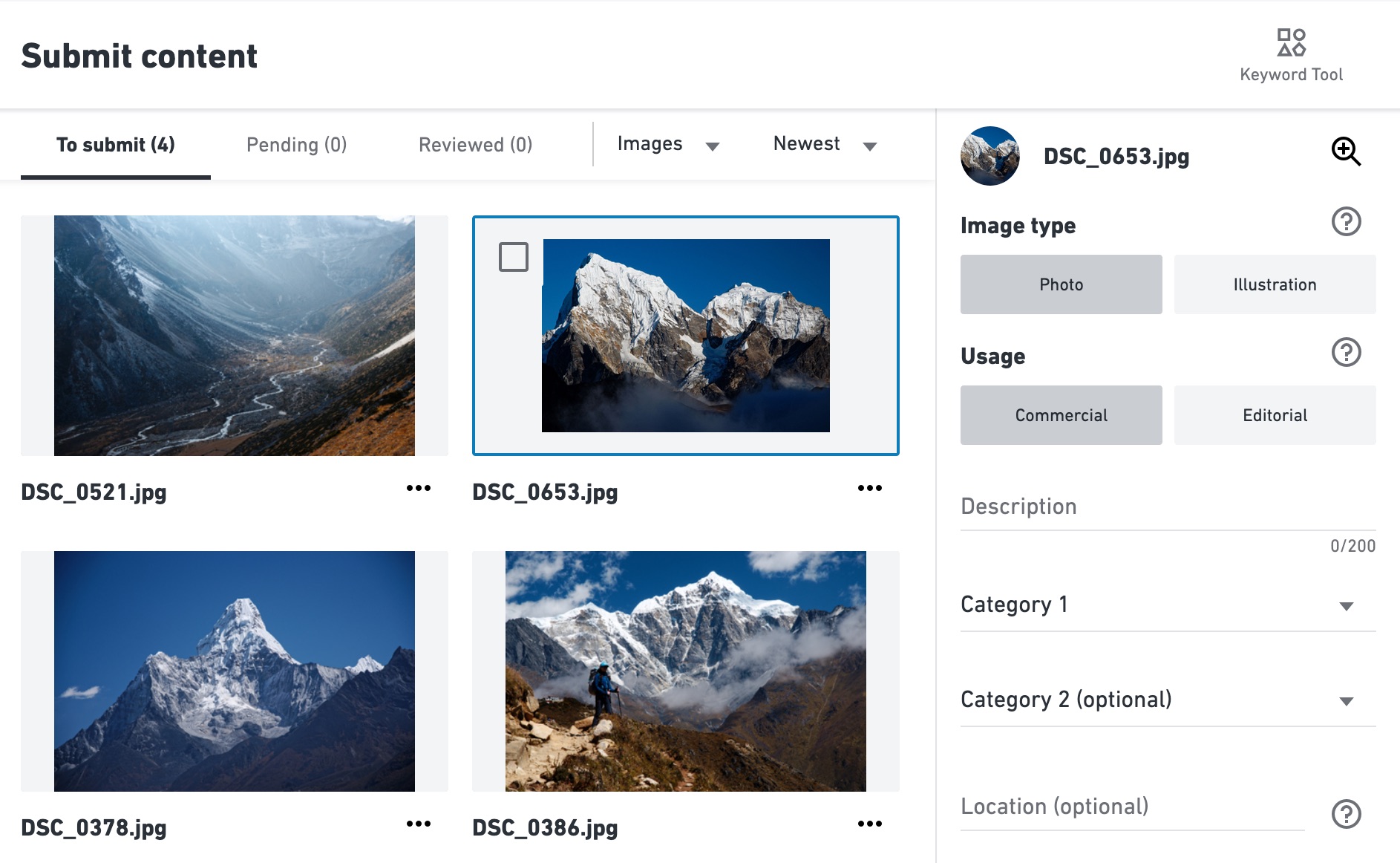This screenshot has width=1400, height=863.
Task: Click the zoom magnifier icon for DSC_0653.jpg
Action: click(1345, 152)
